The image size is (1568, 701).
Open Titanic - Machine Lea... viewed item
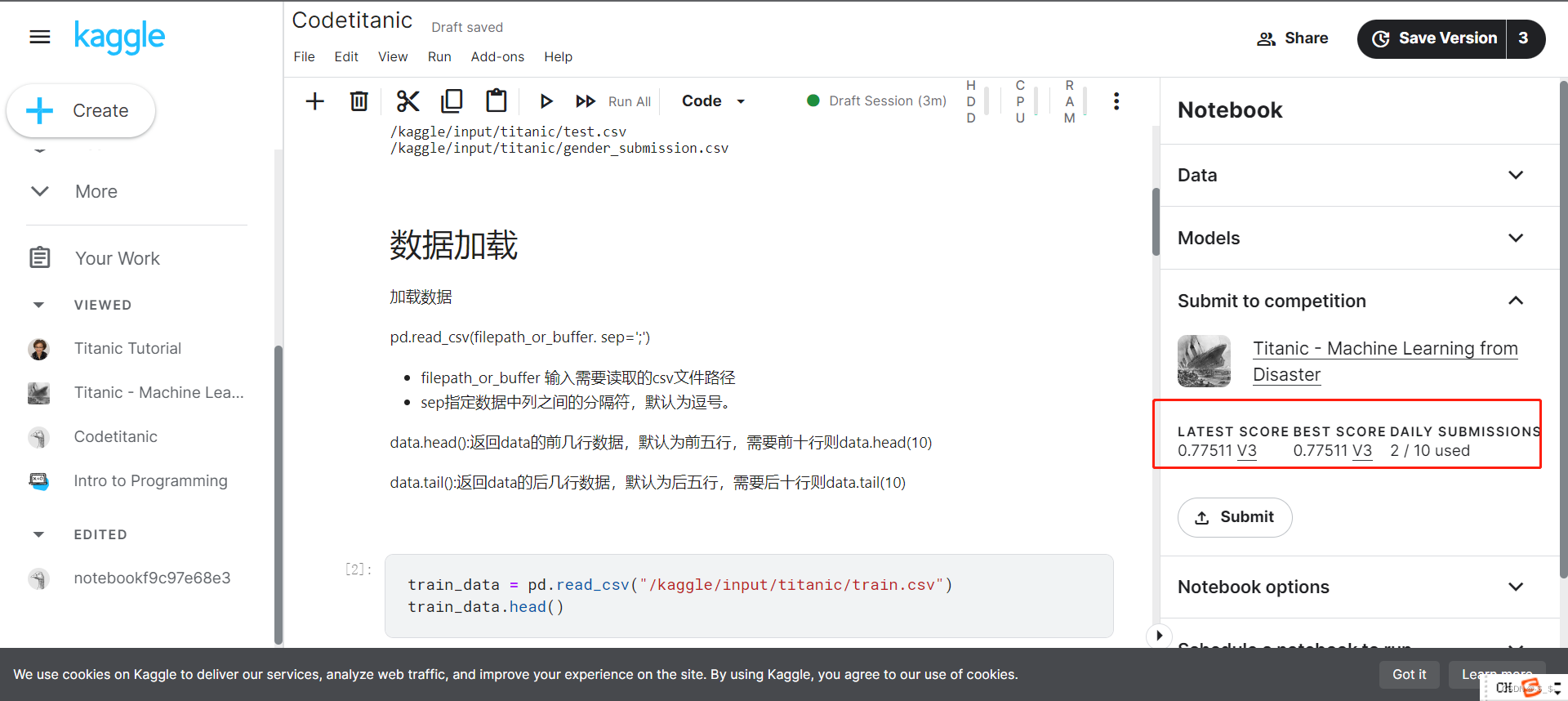tap(158, 392)
